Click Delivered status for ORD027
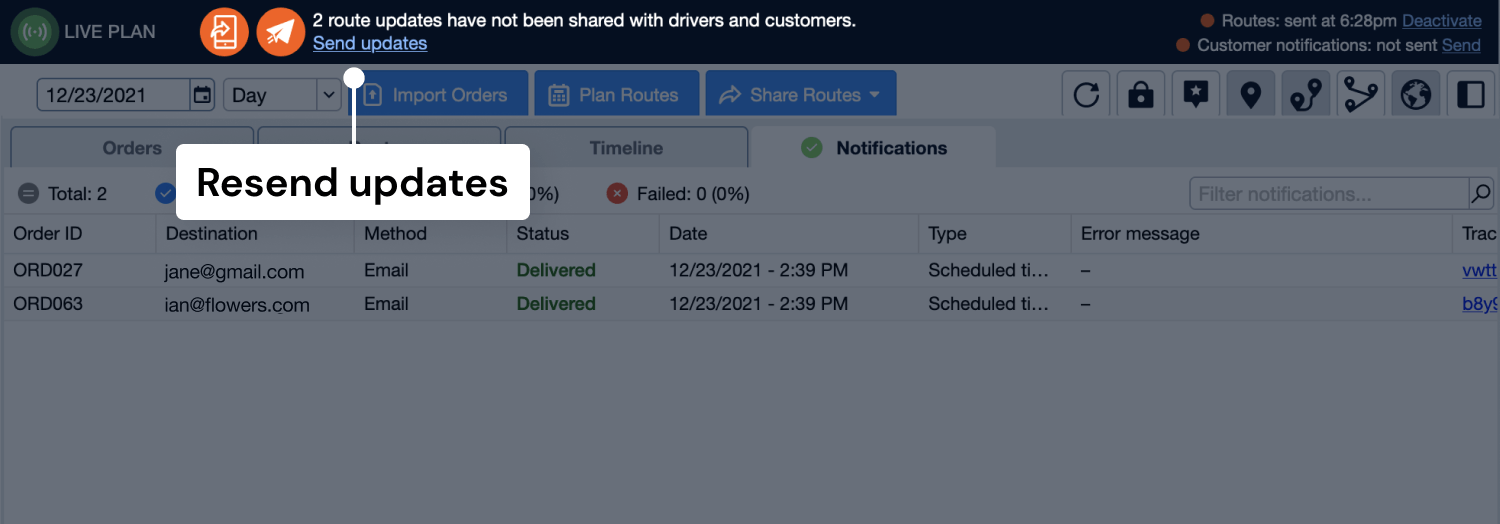 (556, 270)
